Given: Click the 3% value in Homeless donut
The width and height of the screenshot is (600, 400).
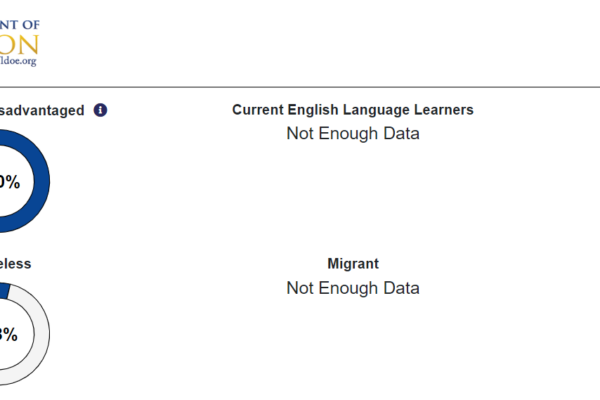Looking at the screenshot, I should 8,334.
